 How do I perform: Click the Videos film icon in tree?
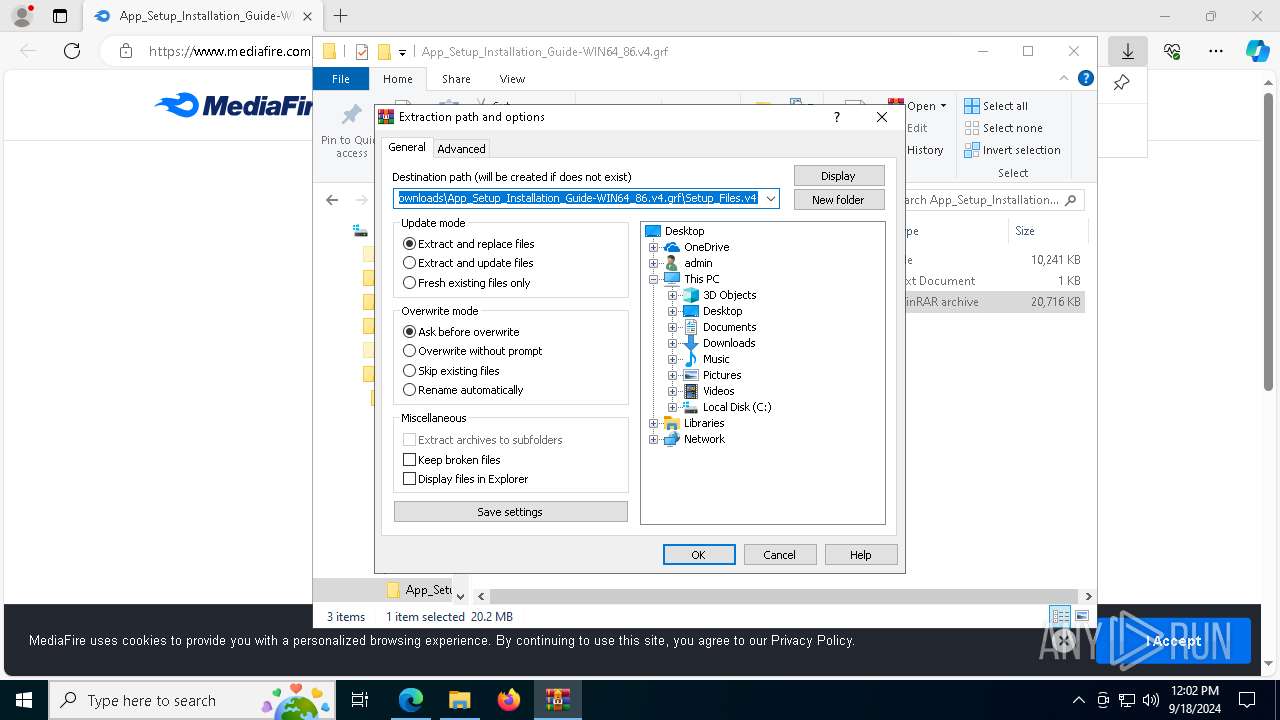690,391
